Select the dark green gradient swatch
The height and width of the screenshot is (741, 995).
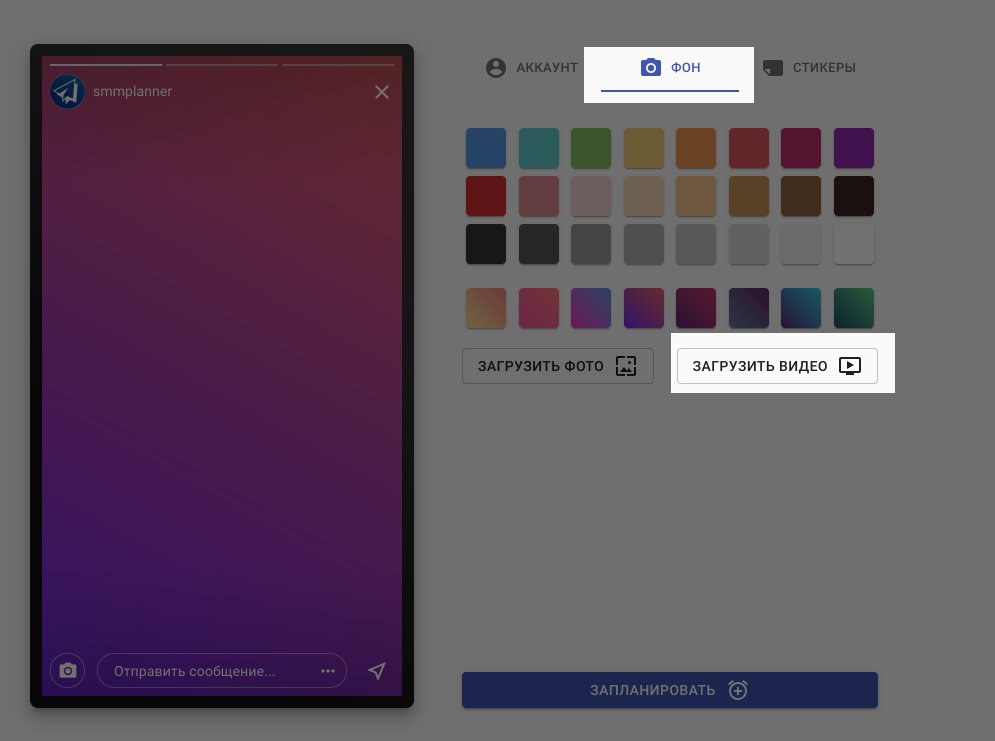[853, 308]
